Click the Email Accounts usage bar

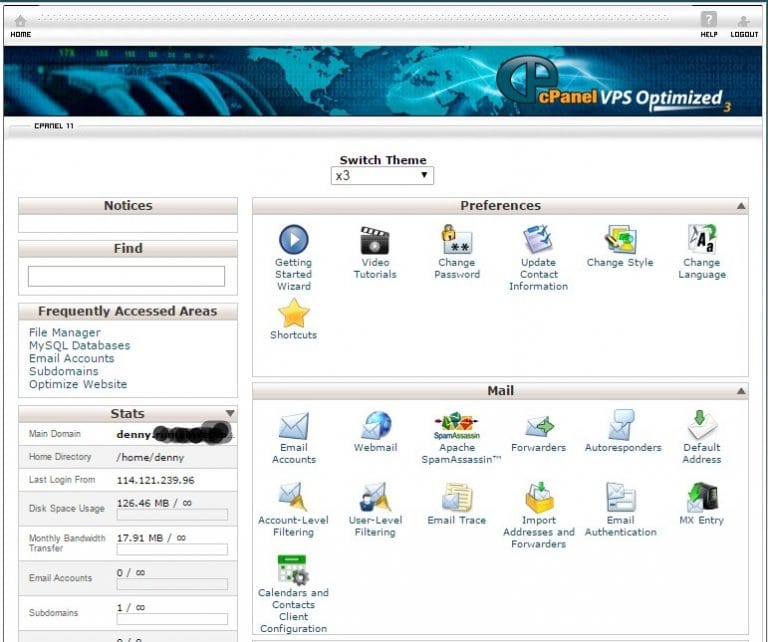point(172,584)
